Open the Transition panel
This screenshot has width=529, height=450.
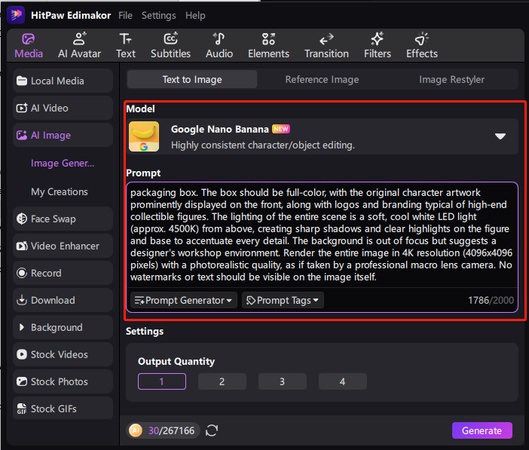pyautogui.click(x=327, y=46)
